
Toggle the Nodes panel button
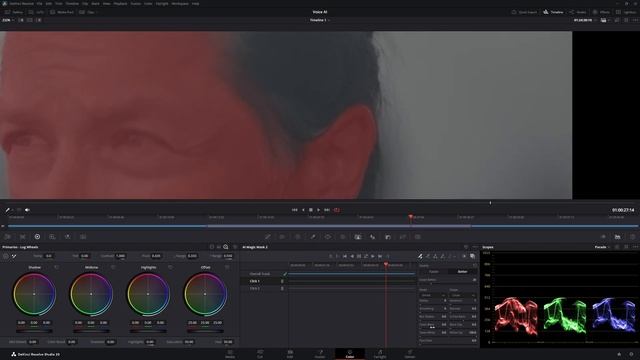point(578,12)
